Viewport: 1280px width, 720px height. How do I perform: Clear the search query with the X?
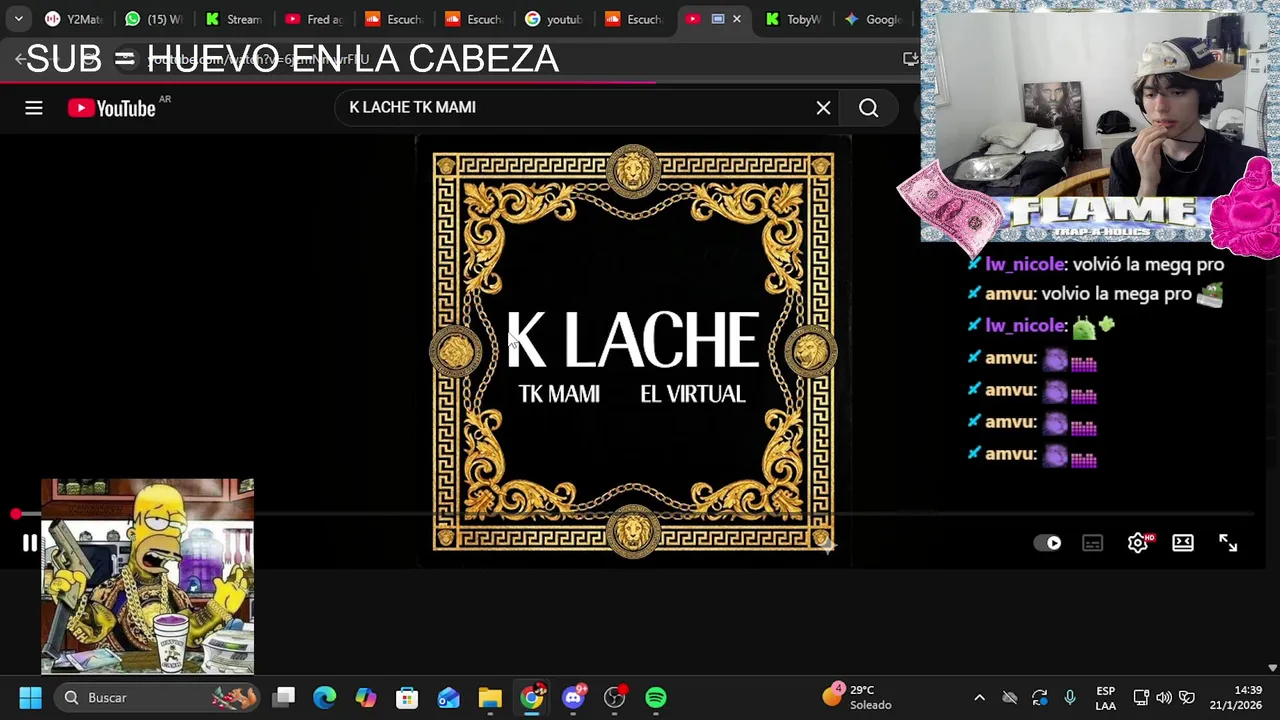pyautogui.click(x=823, y=108)
